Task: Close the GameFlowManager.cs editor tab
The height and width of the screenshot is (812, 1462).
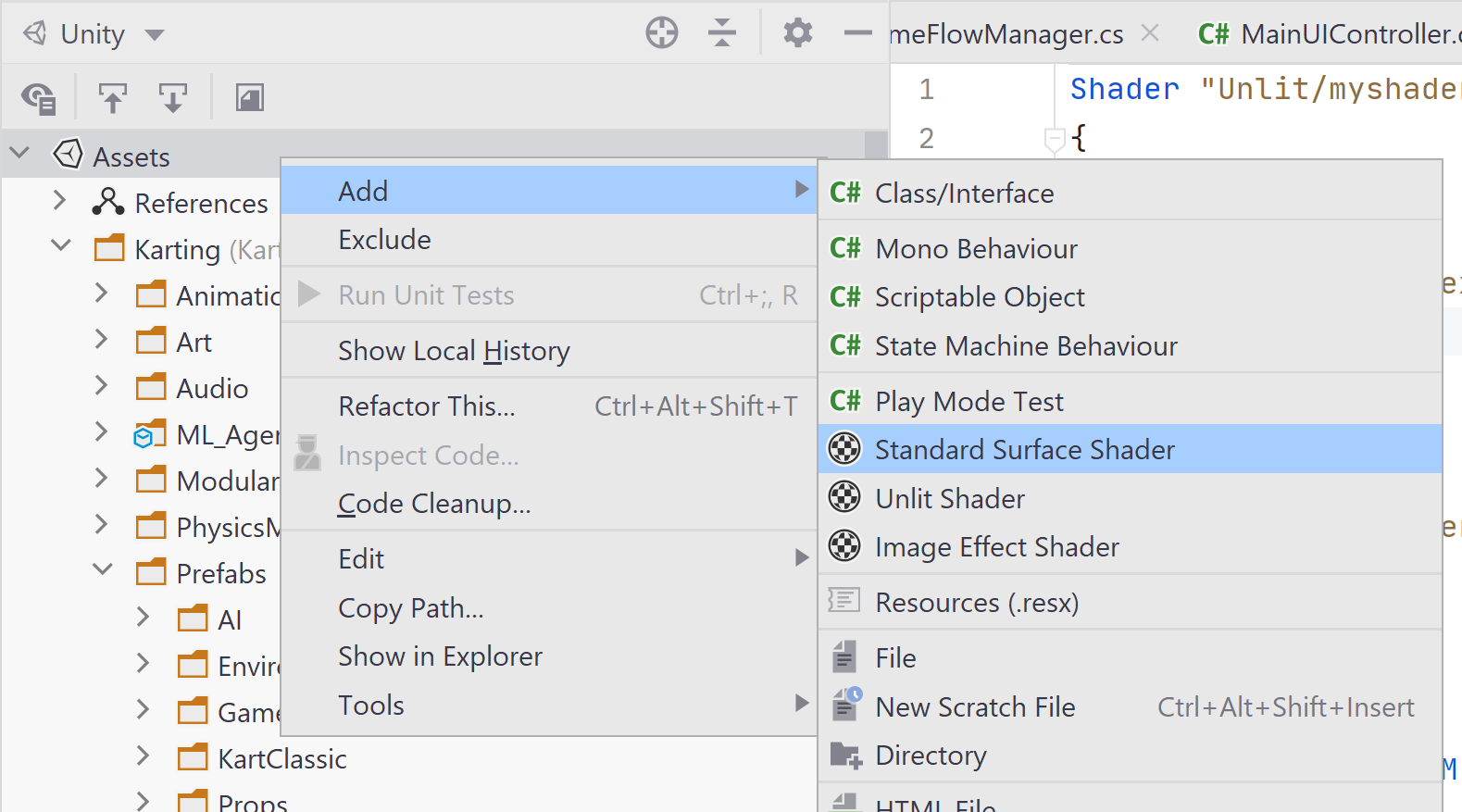Action: [1150, 33]
